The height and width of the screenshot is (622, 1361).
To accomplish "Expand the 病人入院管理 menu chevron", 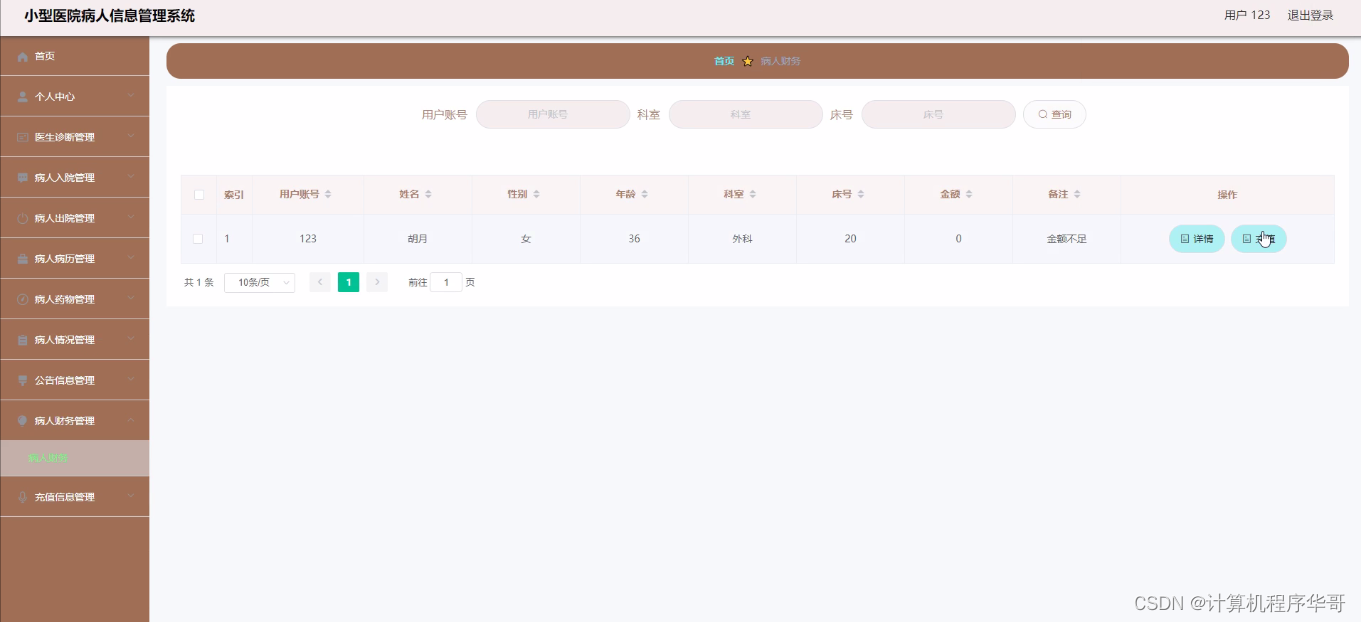I will tap(131, 178).
